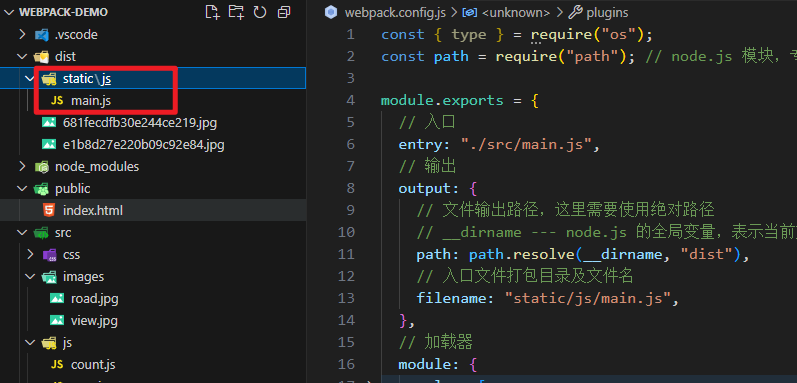Click the JS icon of count.js
Screen dimensions: 797x383
pos(57,365)
